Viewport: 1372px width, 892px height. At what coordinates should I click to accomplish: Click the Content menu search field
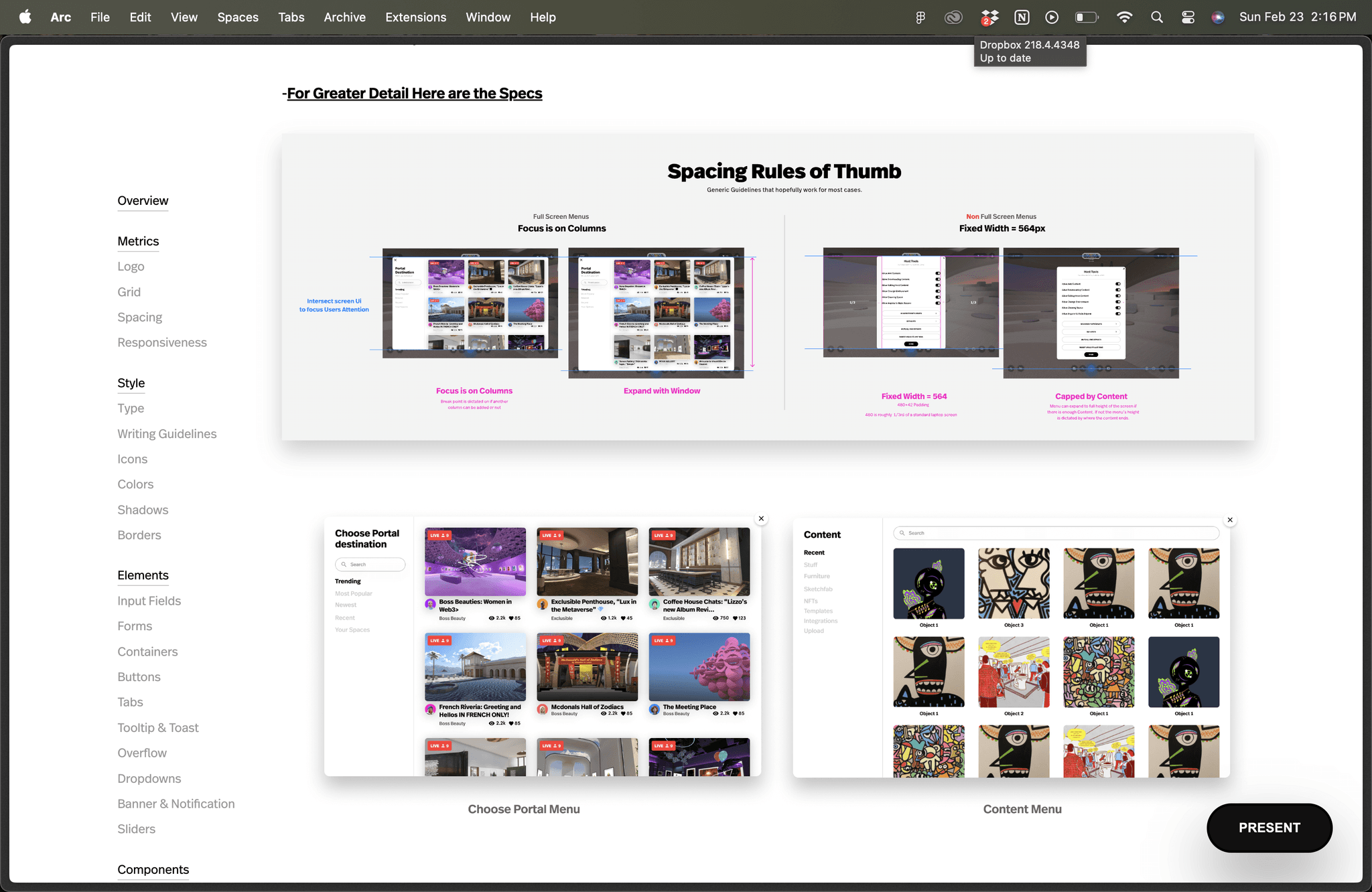tap(1056, 533)
